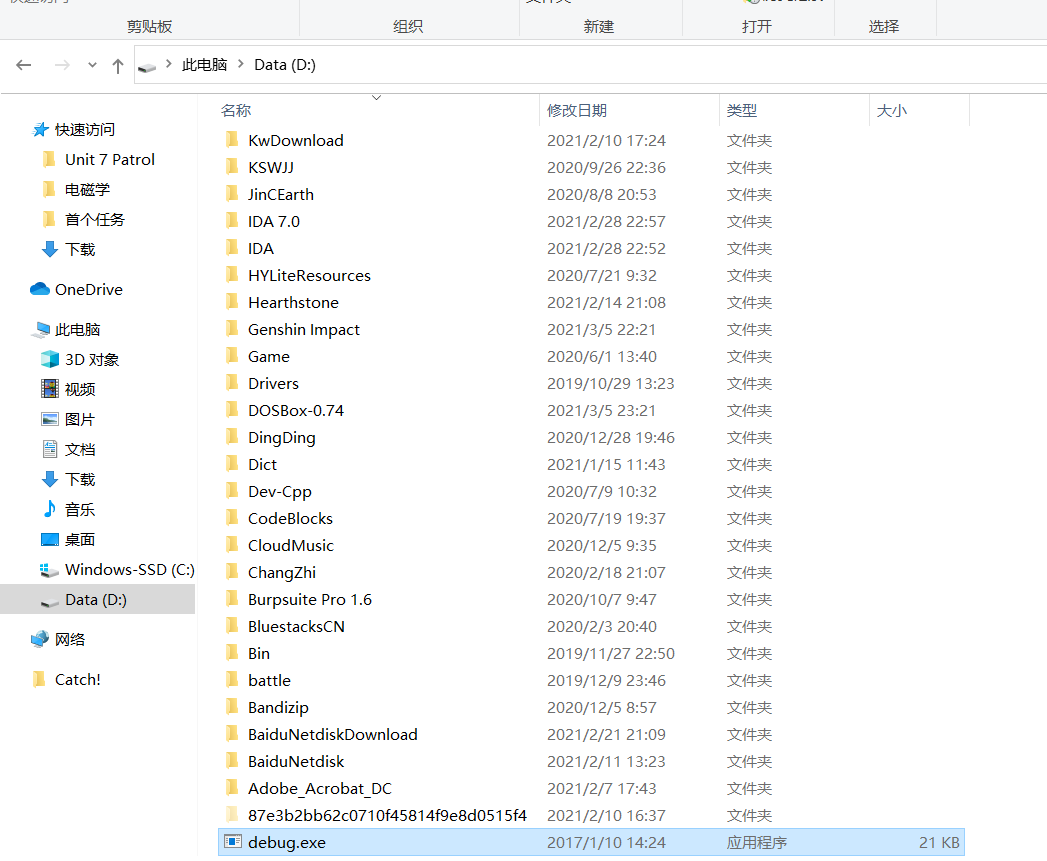Sort by 修改日期 column header
1047x861 pixels.
pyautogui.click(x=577, y=110)
